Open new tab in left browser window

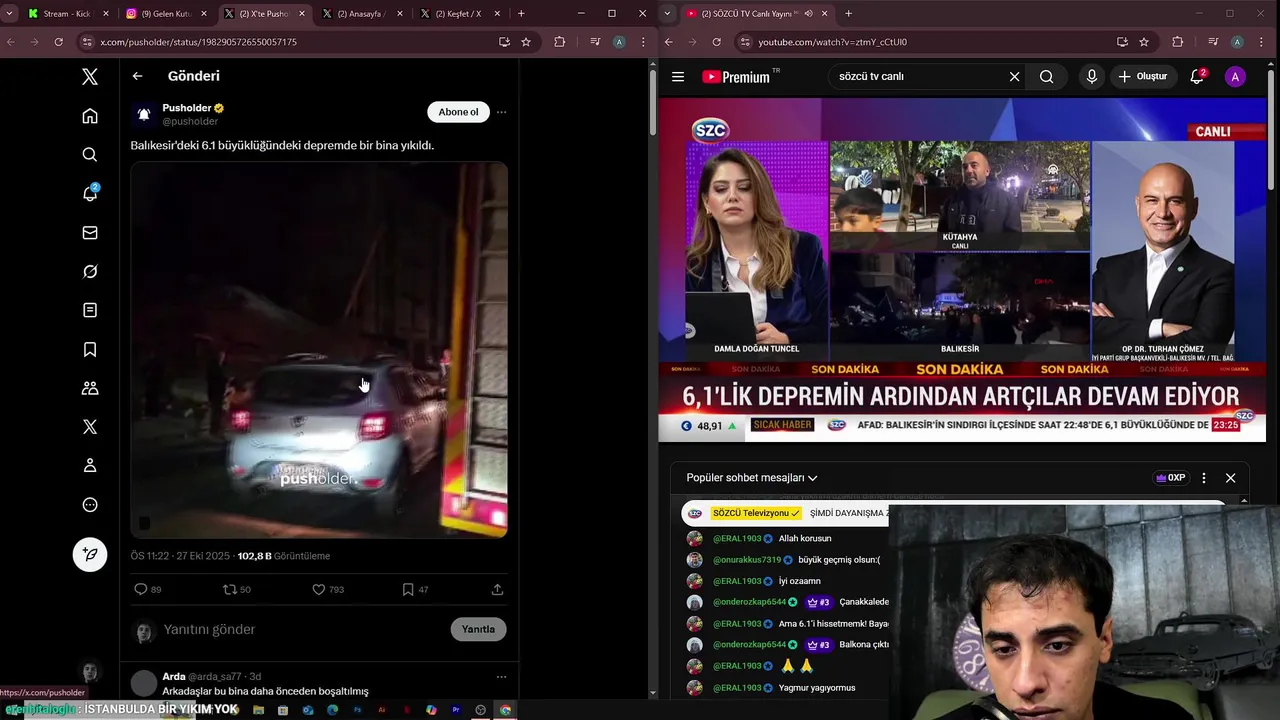tap(521, 14)
